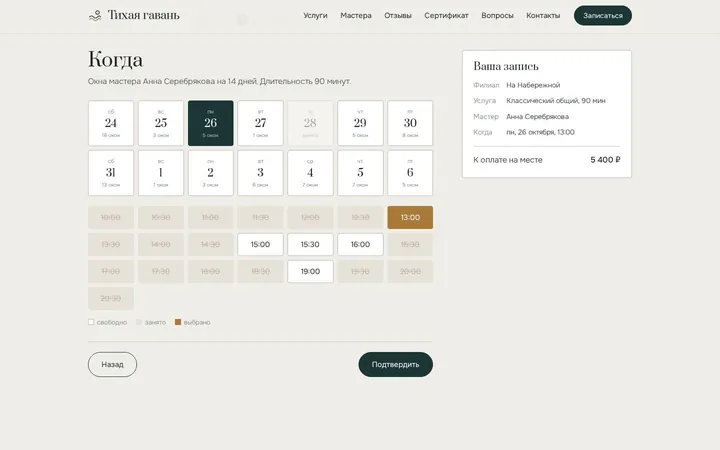The height and width of the screenshot is (450, 720).
Task: Choose Friday 30 date card
Action: 410,123
